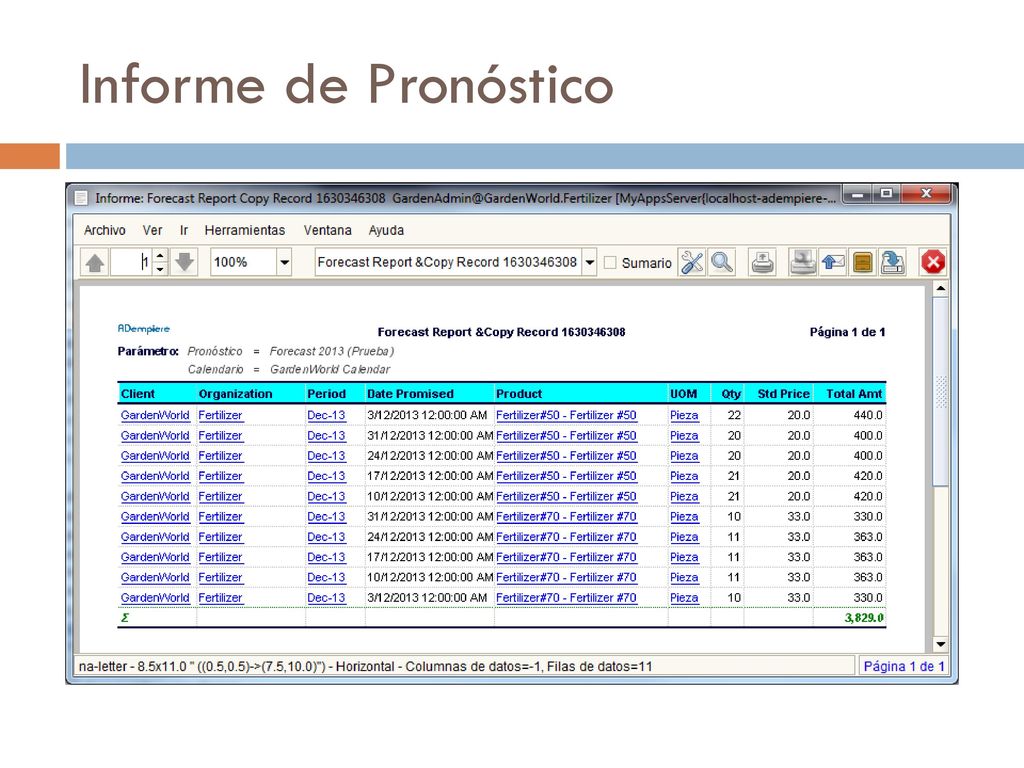Open the Herramientas menu

245,230
